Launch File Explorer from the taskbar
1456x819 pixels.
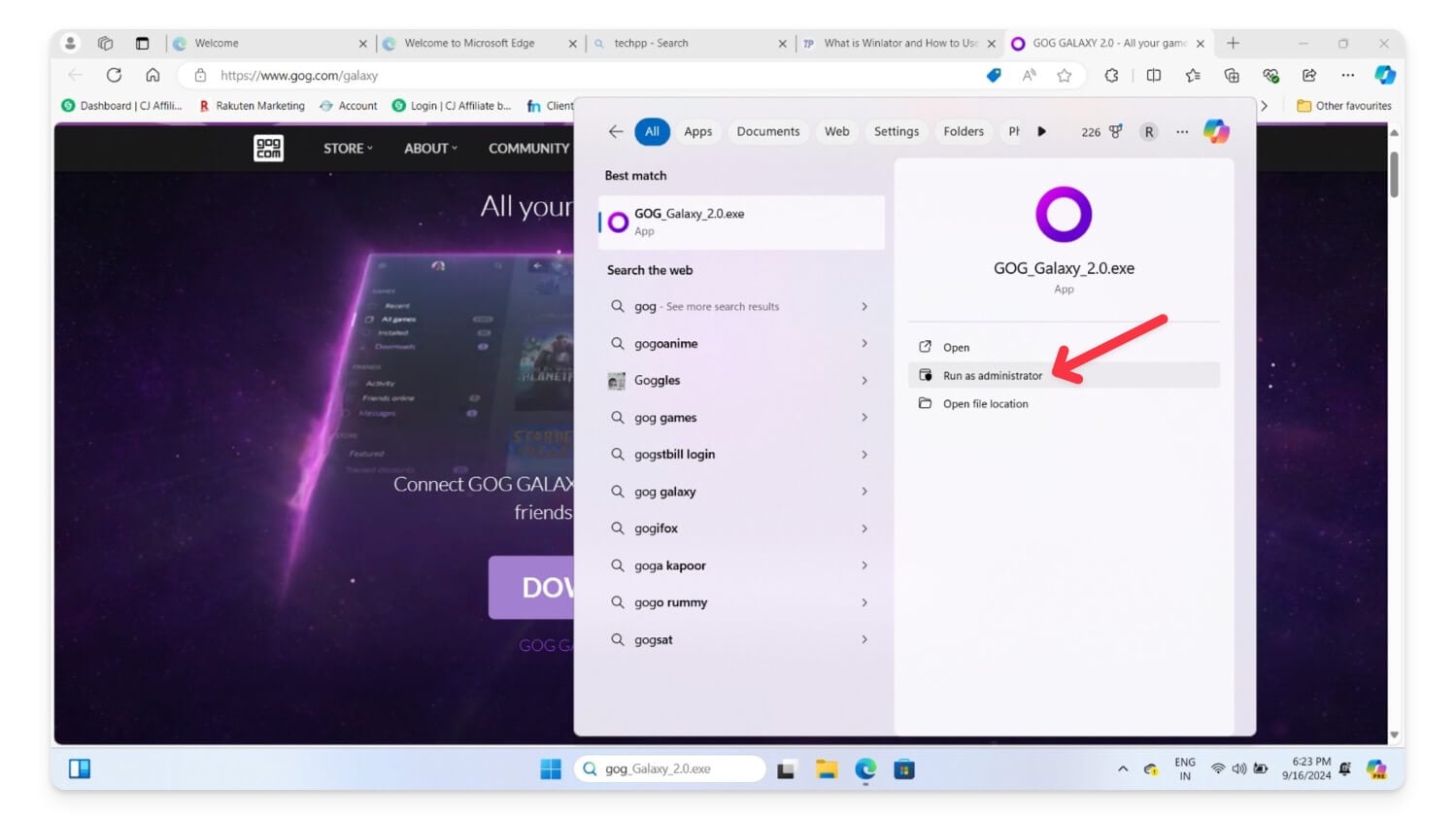[825, 768]
